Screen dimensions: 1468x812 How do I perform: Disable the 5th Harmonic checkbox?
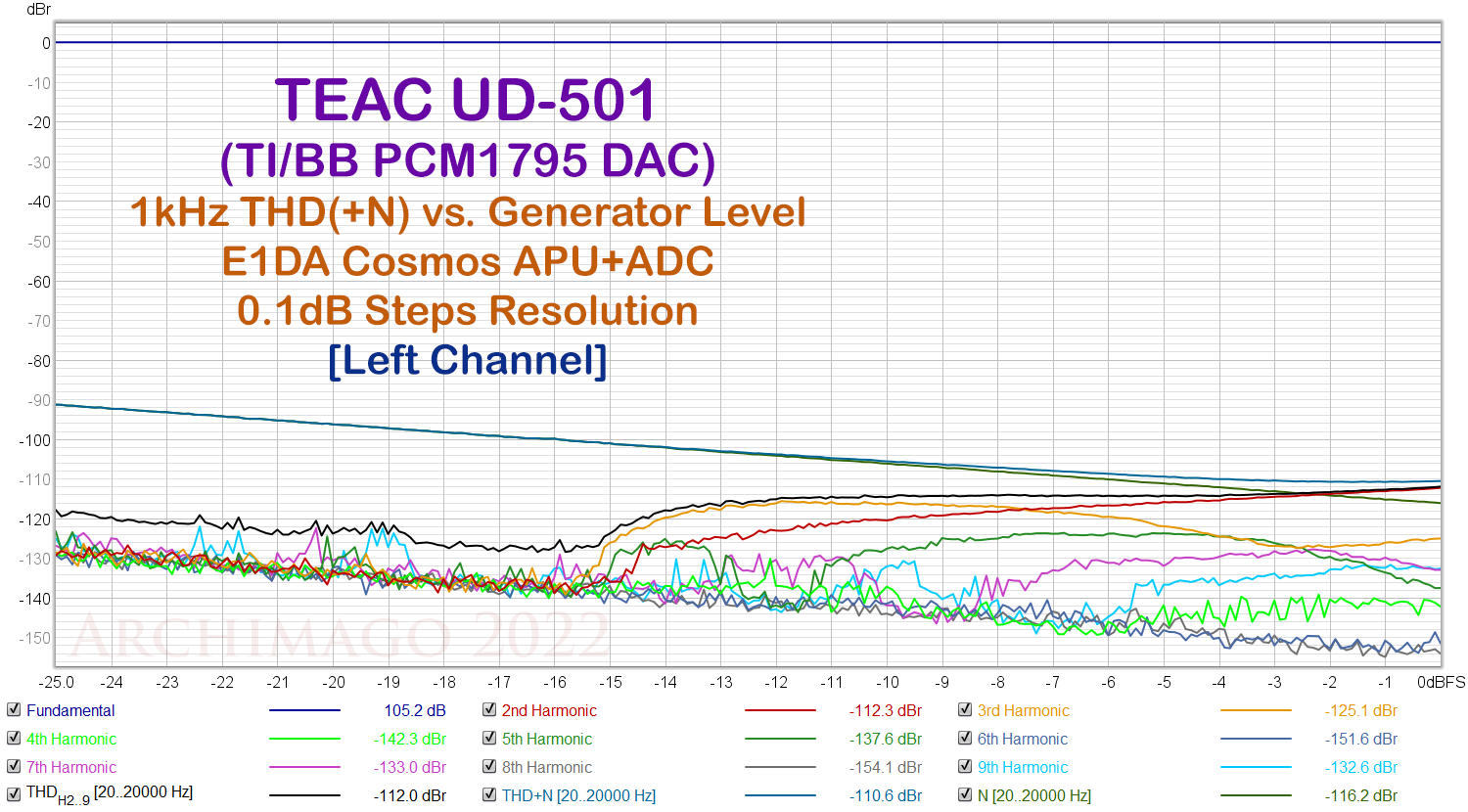489,739
